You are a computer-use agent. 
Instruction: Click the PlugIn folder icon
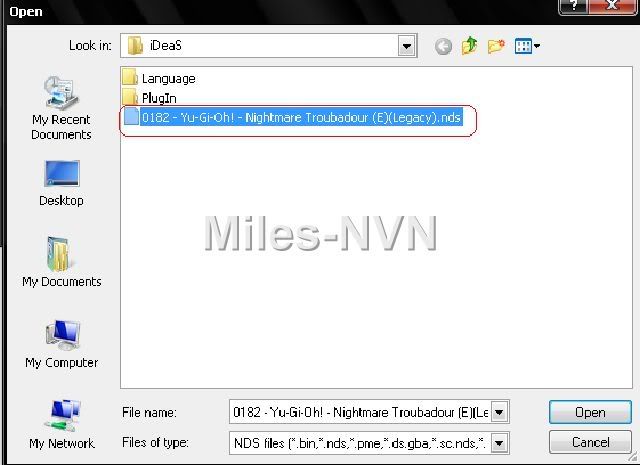(130, 97)
